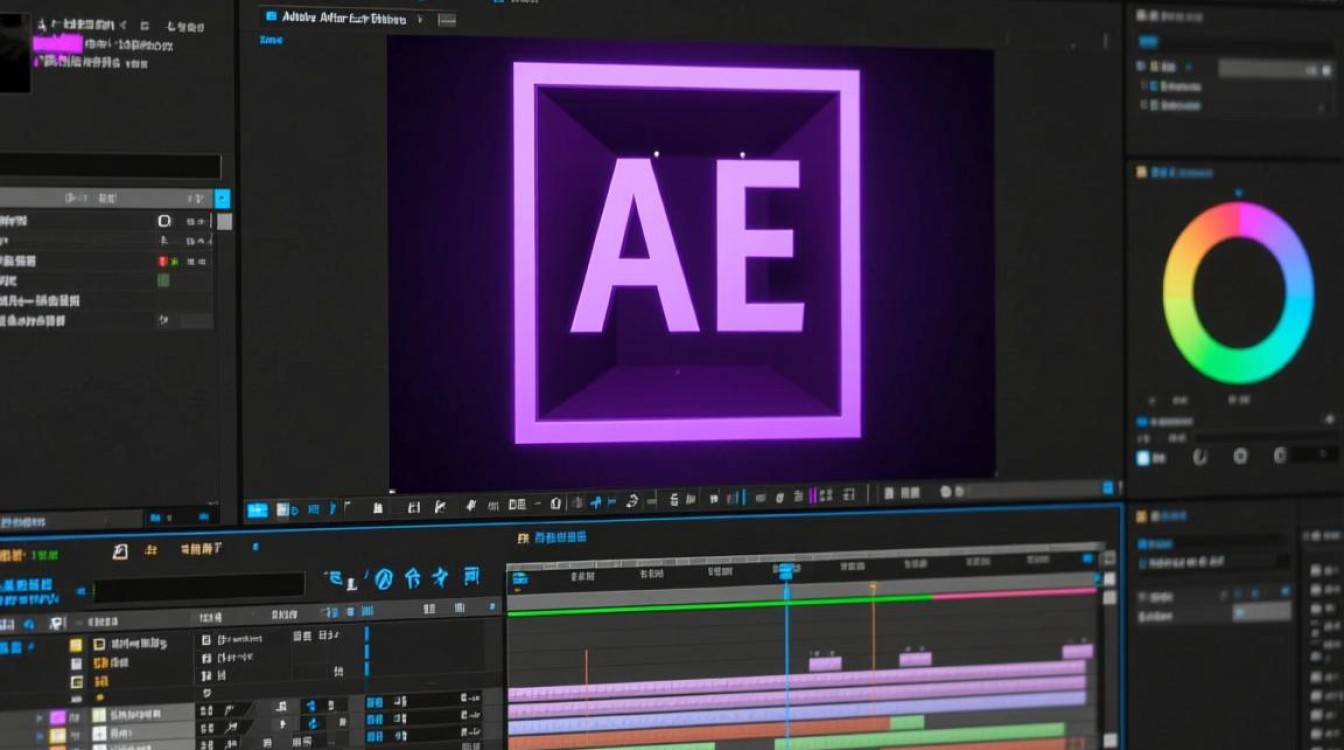Image resolution: width=1344 pixels, height=750 pixels.
Task: Expand the layer with the pink label square
Action: point(40,717)
